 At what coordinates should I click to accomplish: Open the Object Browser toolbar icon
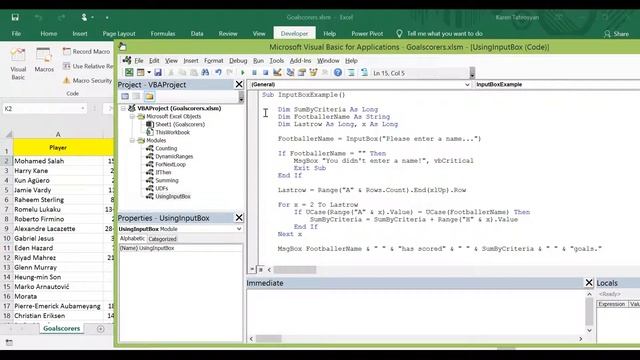(313, 73)
